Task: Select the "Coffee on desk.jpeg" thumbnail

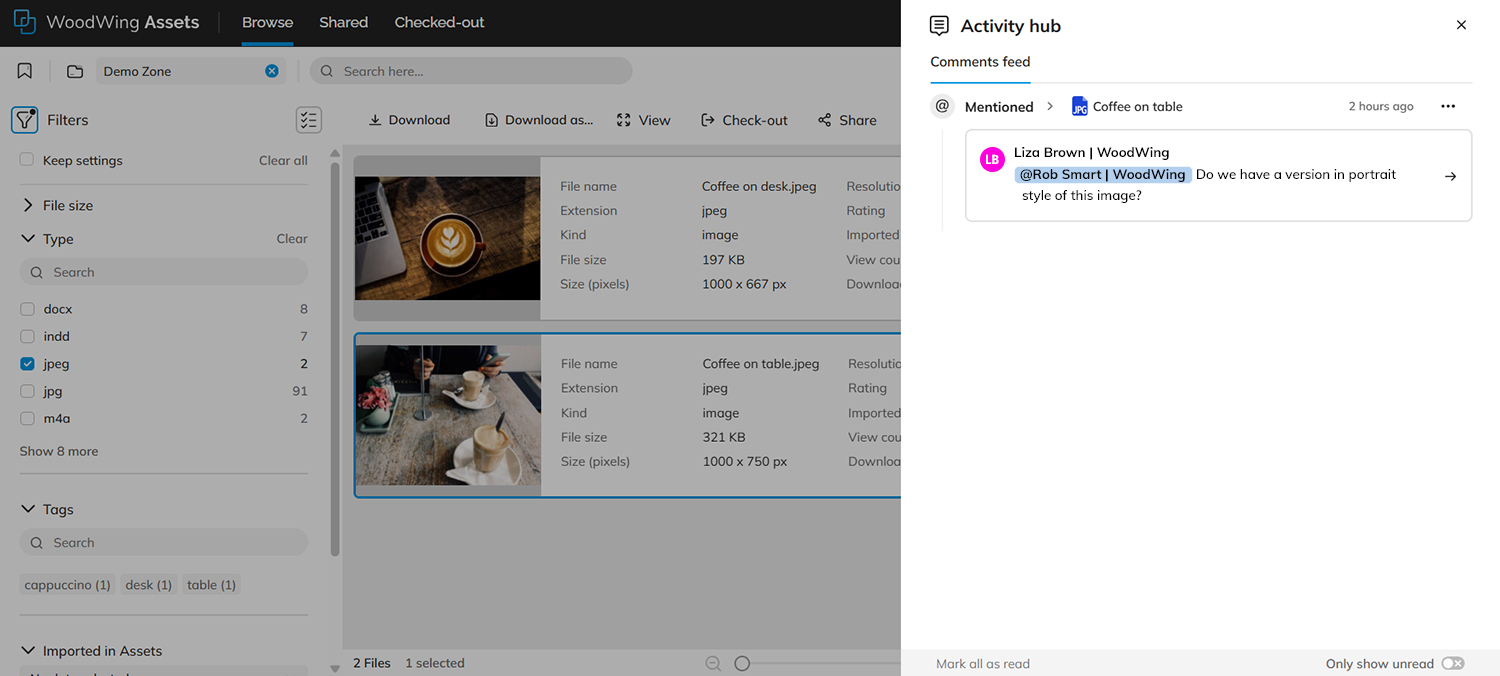Action: point(447,238)
